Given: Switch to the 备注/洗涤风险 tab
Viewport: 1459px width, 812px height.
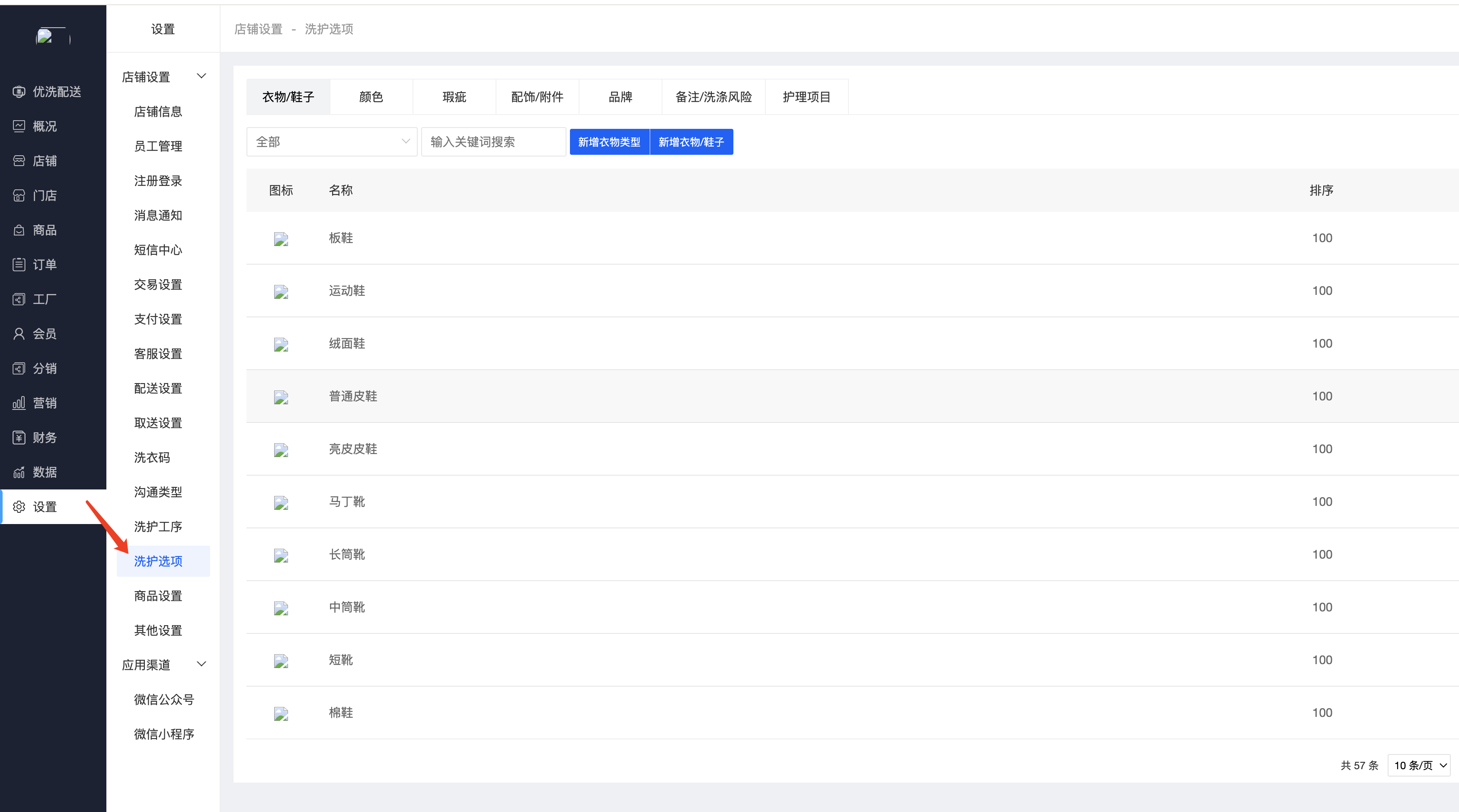Looking at the screenshot, I should point(713,97).
